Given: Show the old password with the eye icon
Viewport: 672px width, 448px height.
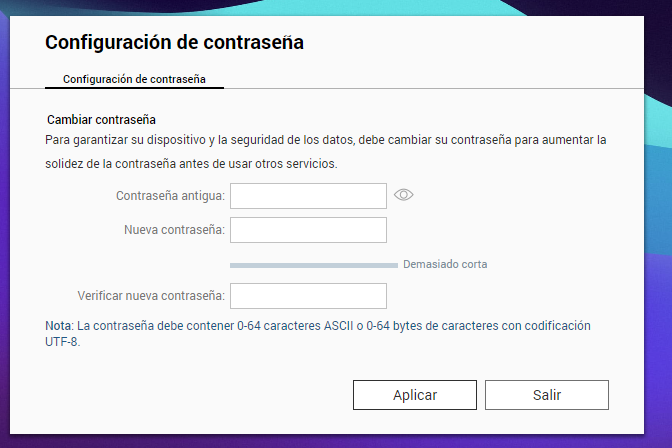Looking at the screenshot, I should click(x=404, y=195).
